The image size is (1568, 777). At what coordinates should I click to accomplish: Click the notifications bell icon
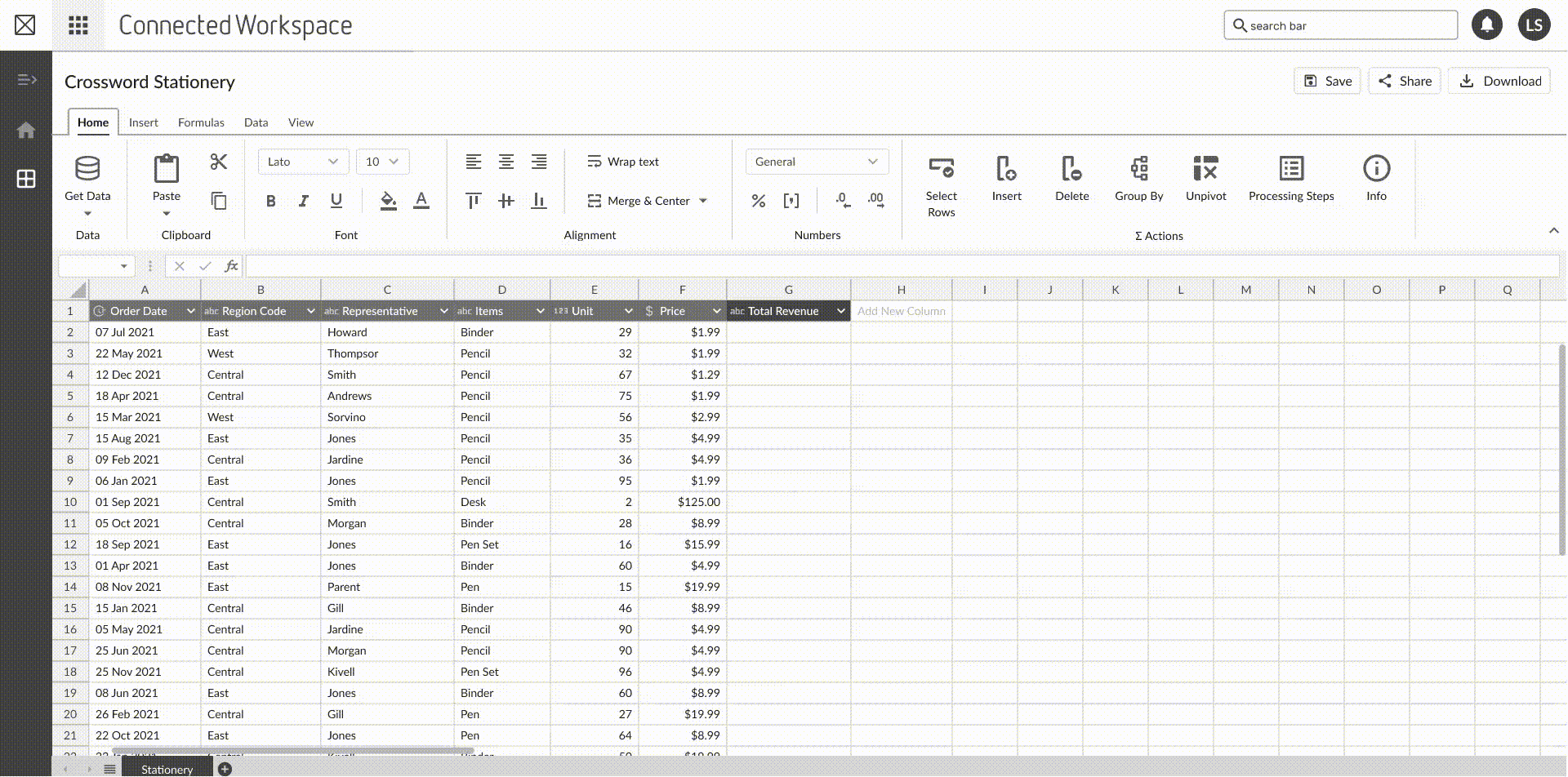1486,25
